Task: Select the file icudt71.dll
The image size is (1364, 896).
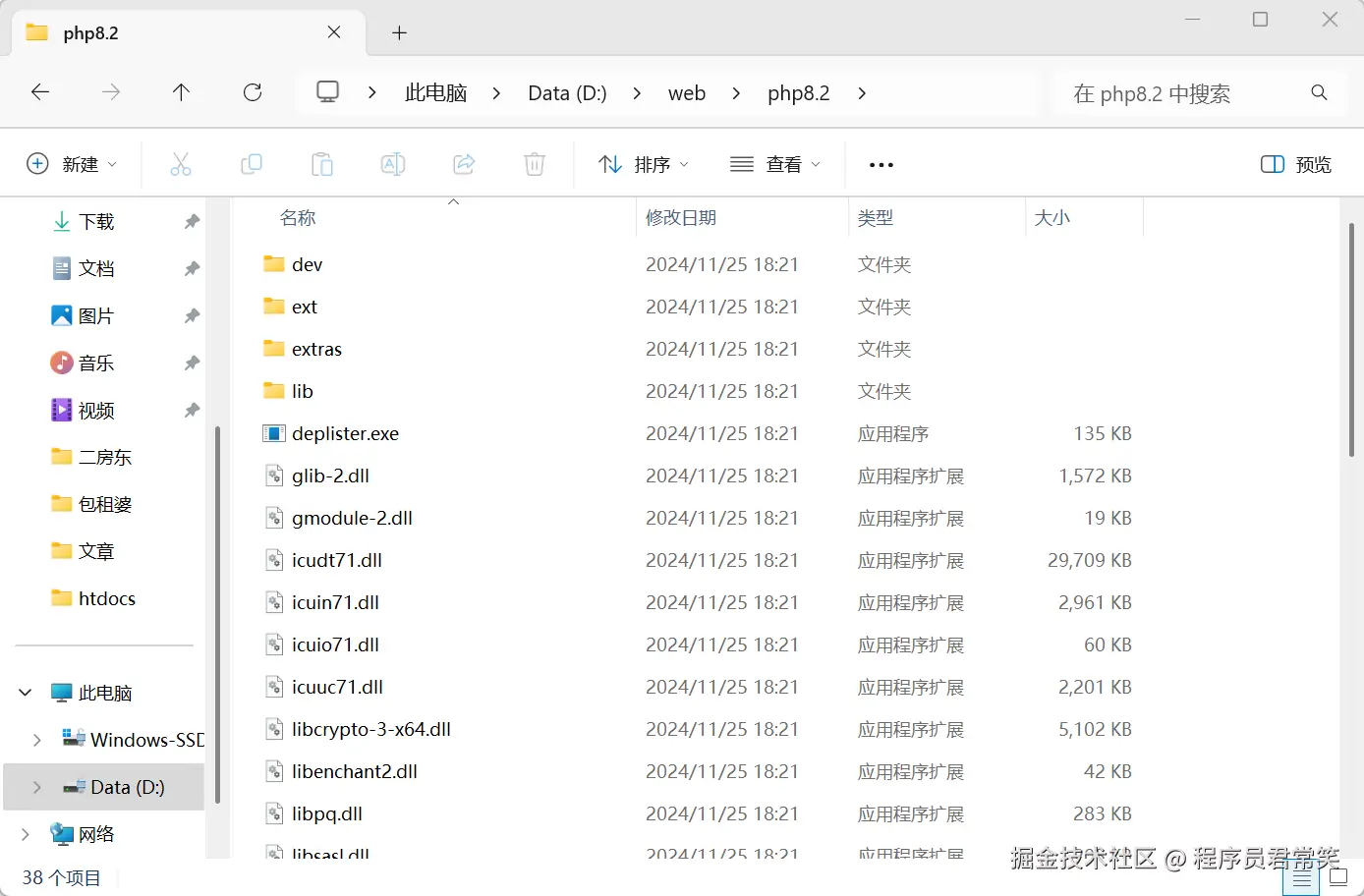Action: point(337,560)
